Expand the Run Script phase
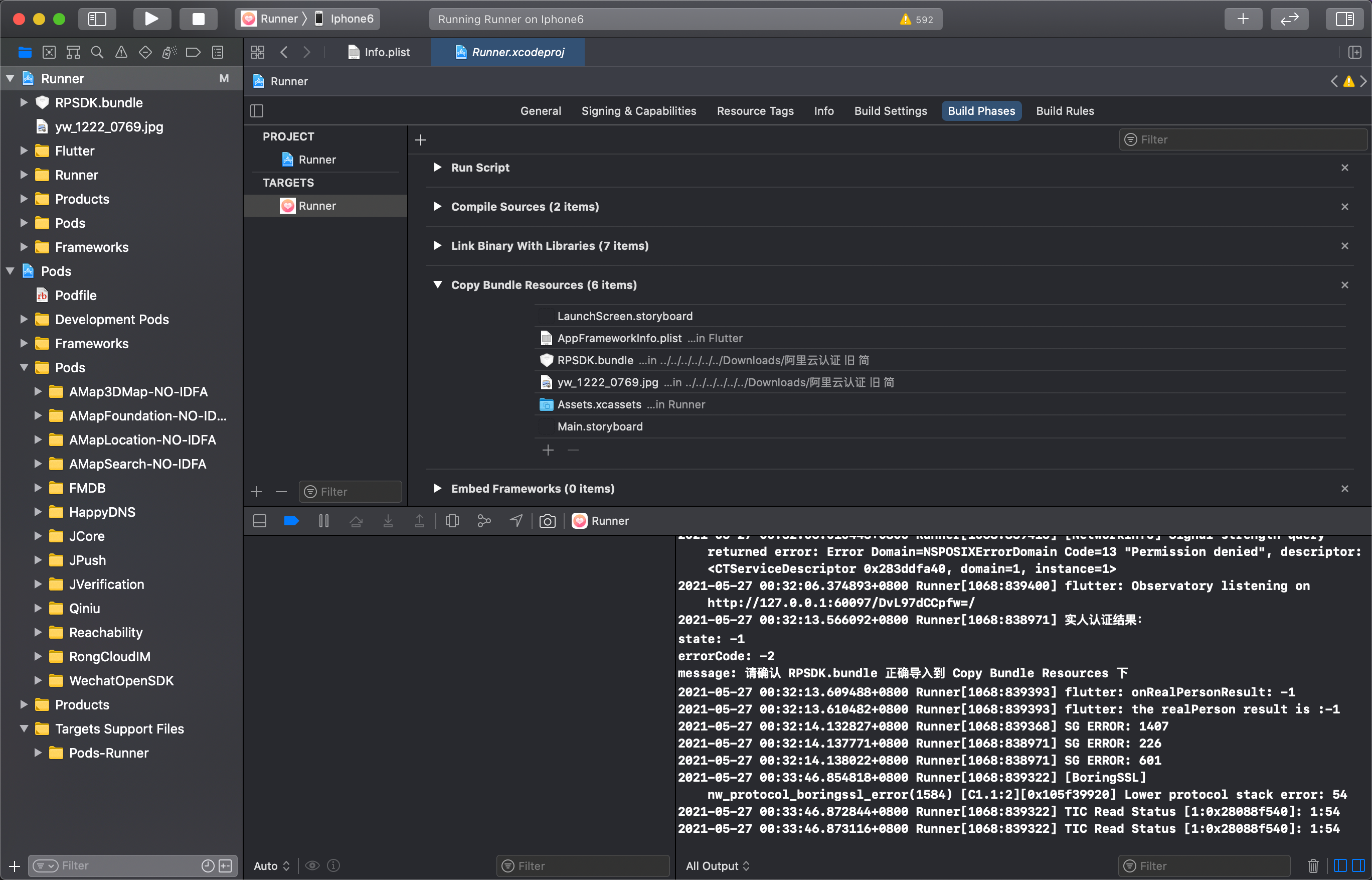 438,168
